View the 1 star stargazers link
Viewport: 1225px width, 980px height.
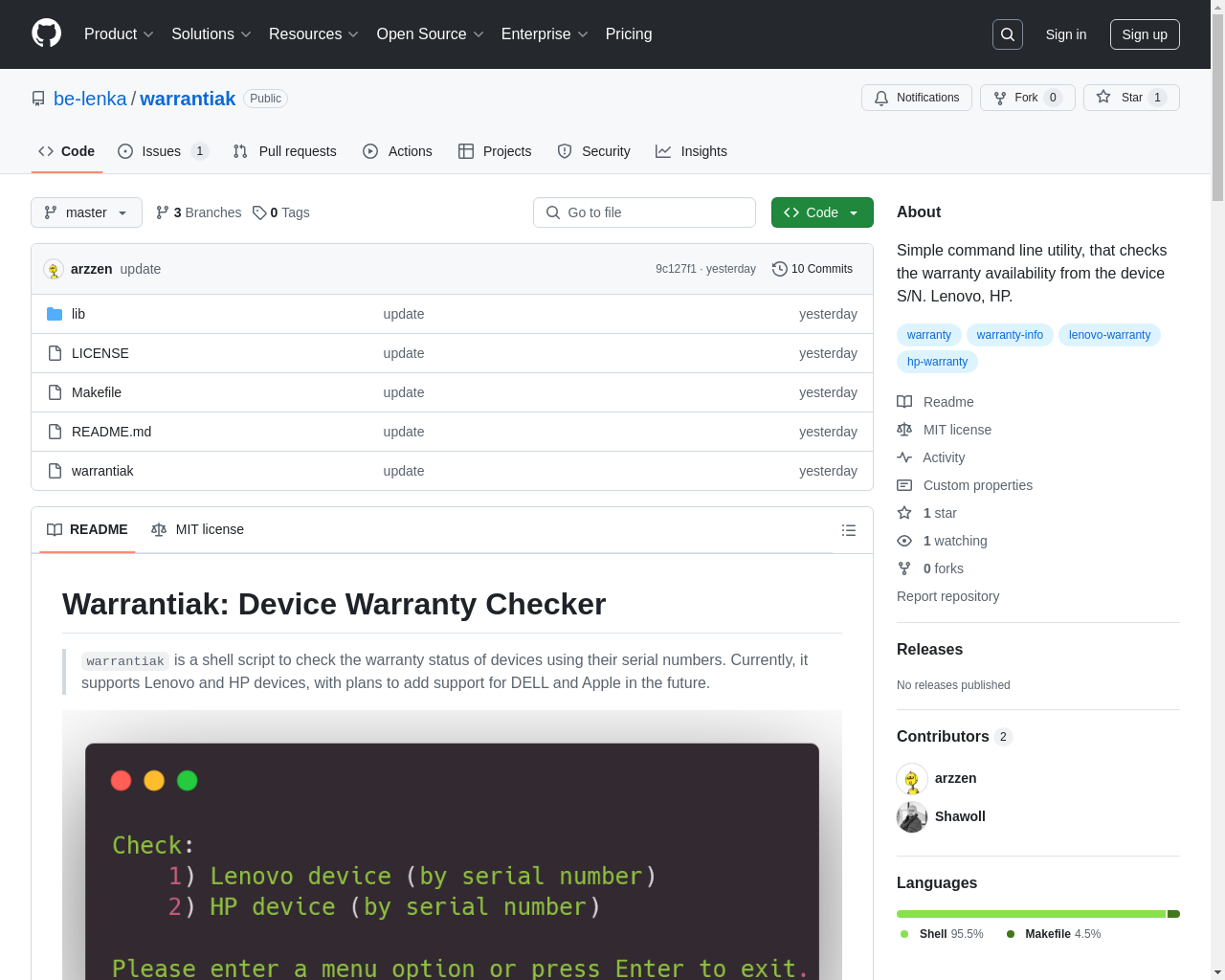tap(926, 513)
